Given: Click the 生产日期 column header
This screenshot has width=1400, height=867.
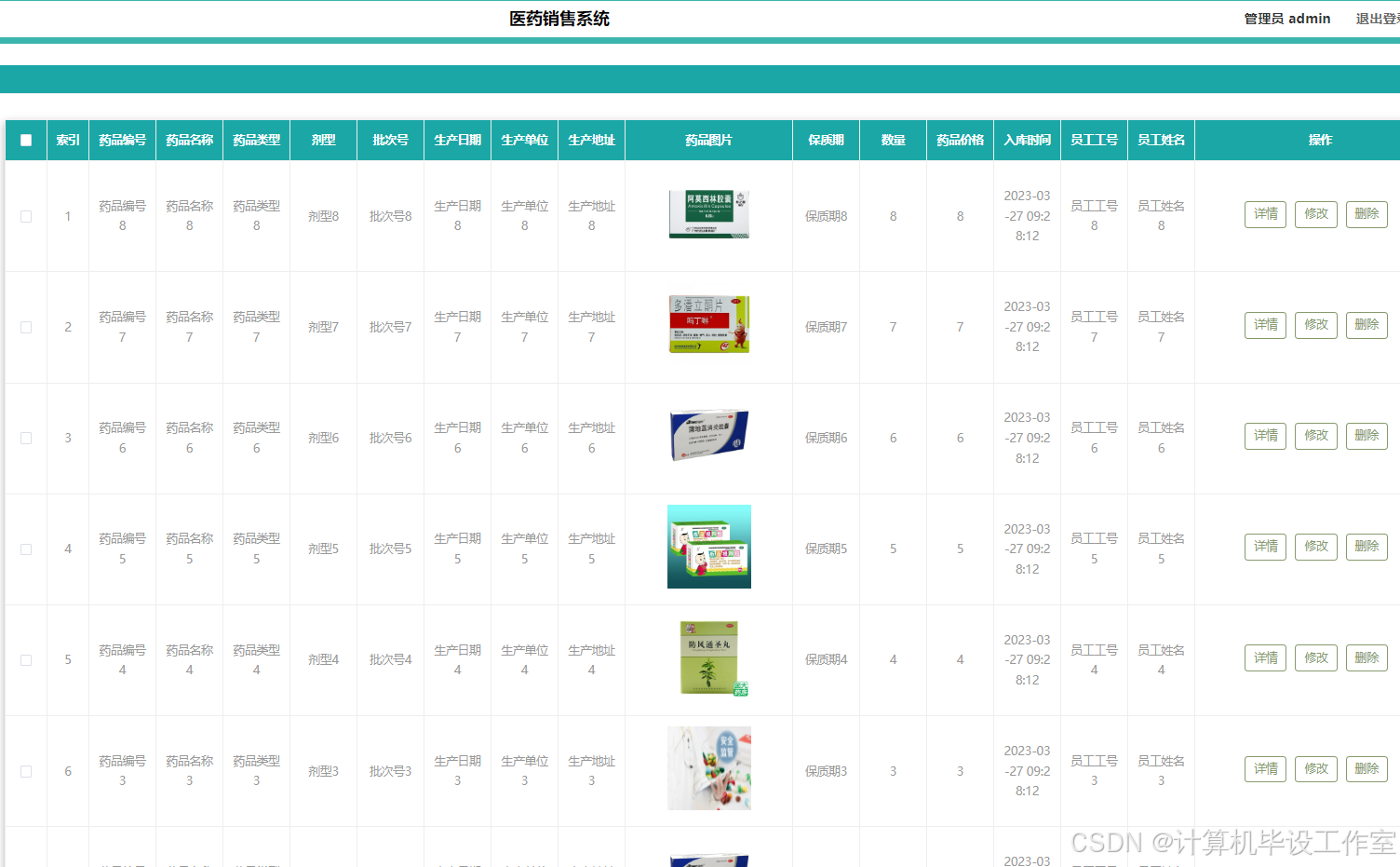Looking at the screenshot, I should coord(458,140).
